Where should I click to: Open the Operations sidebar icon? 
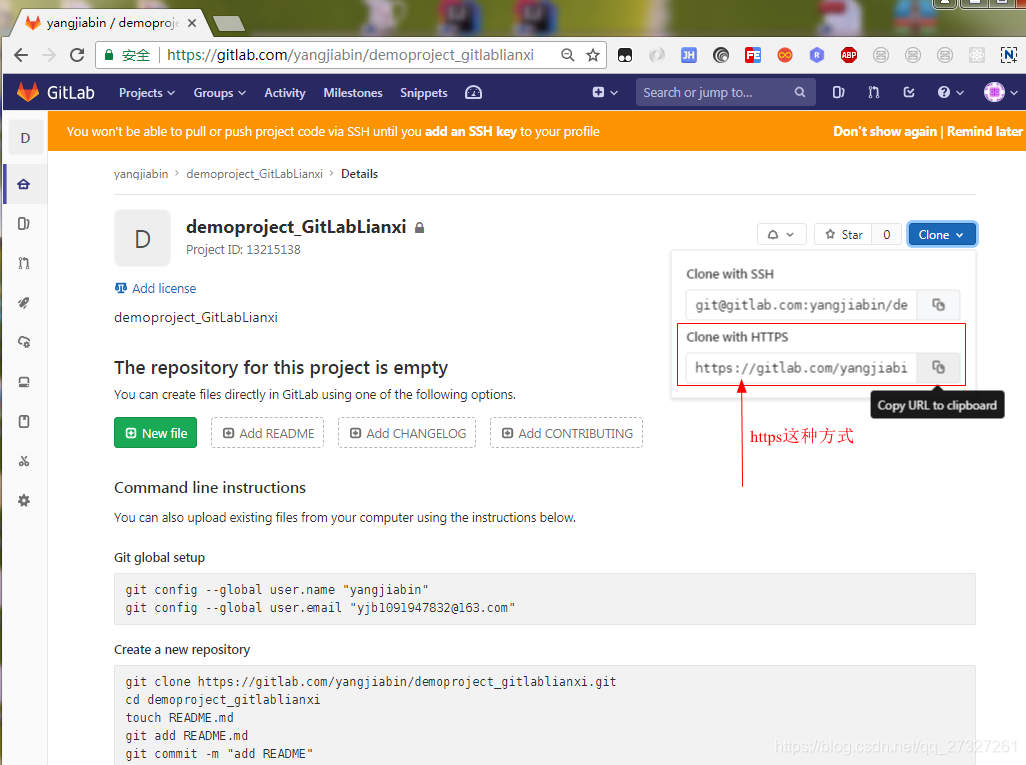click(x=24, y=342)
